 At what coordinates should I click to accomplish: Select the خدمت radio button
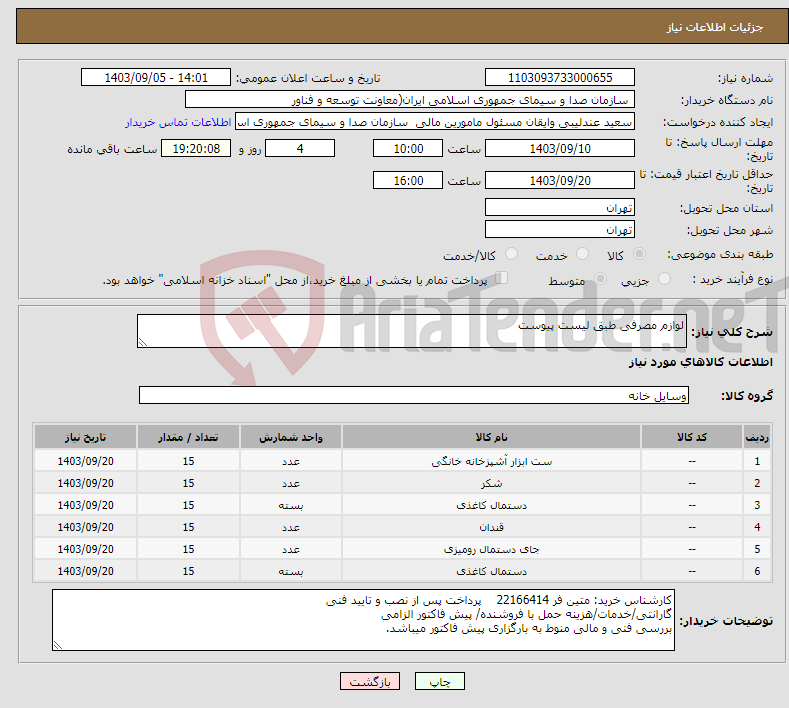click(582, 254)
